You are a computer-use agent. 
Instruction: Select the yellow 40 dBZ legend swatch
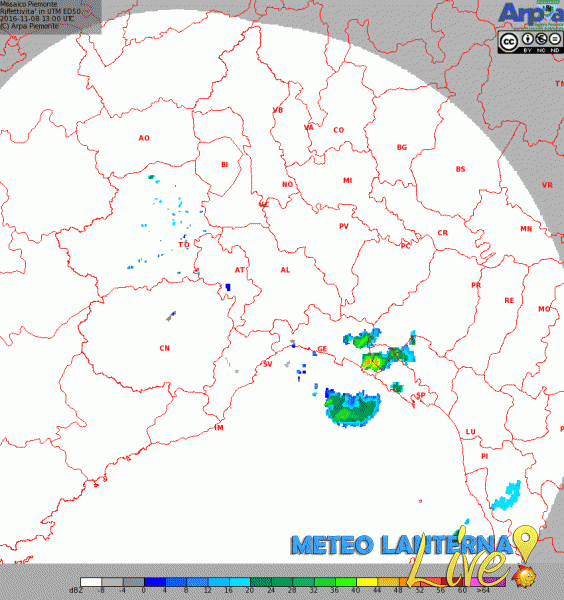point(367,582)
